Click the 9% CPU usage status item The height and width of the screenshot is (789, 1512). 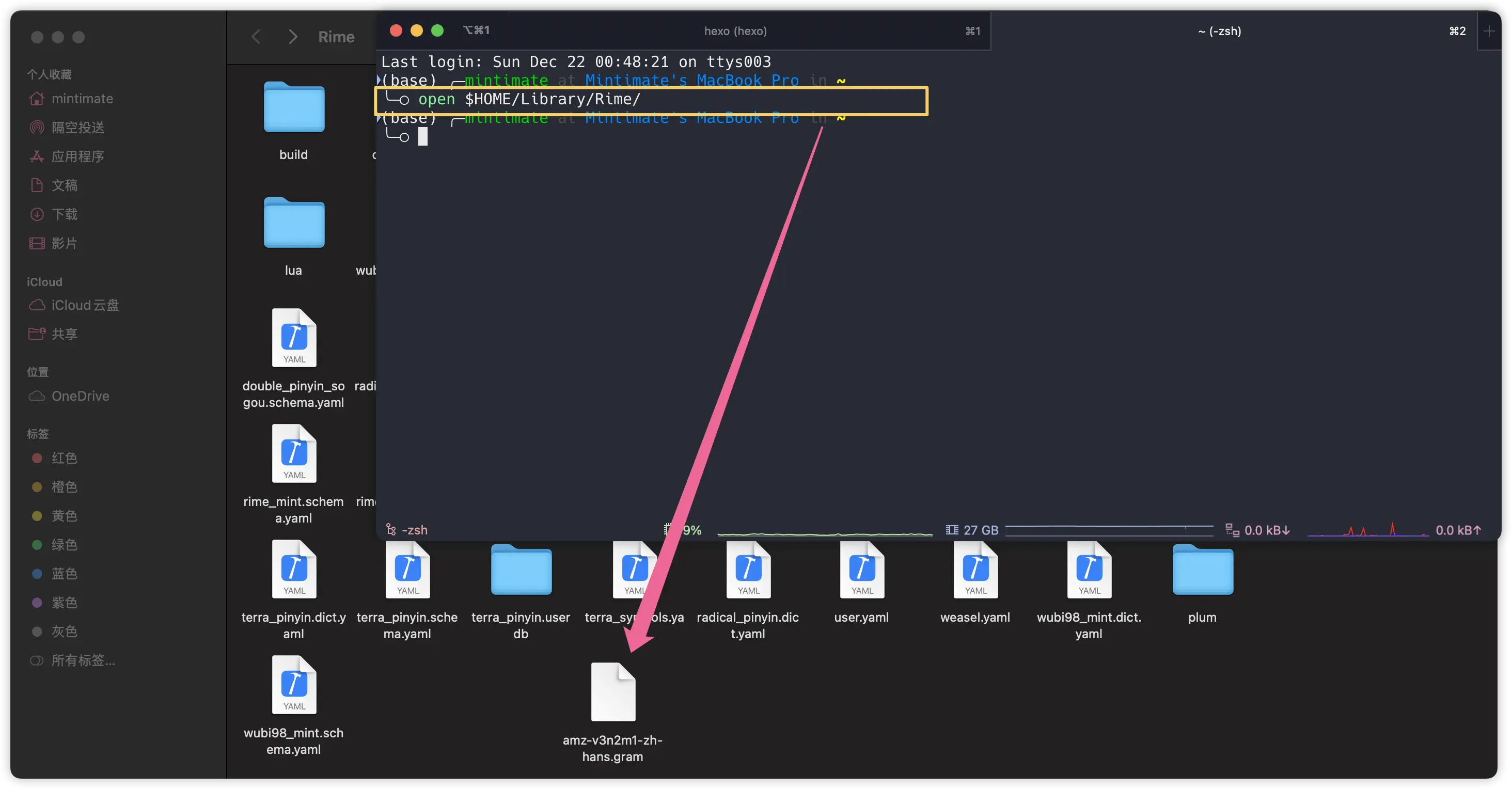pos(683,530)
